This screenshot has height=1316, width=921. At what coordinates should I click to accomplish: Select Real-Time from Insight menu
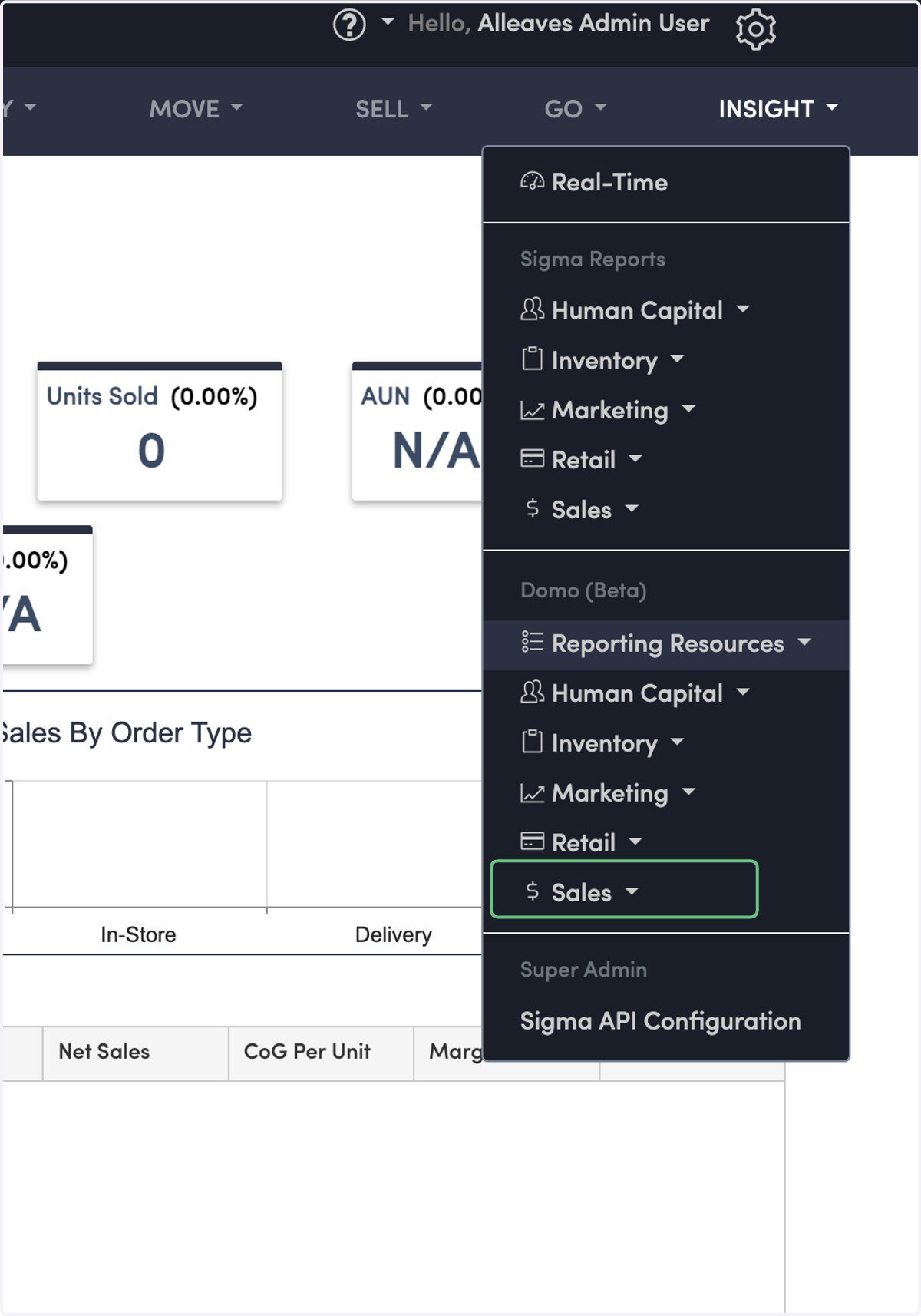pos(666,183)
